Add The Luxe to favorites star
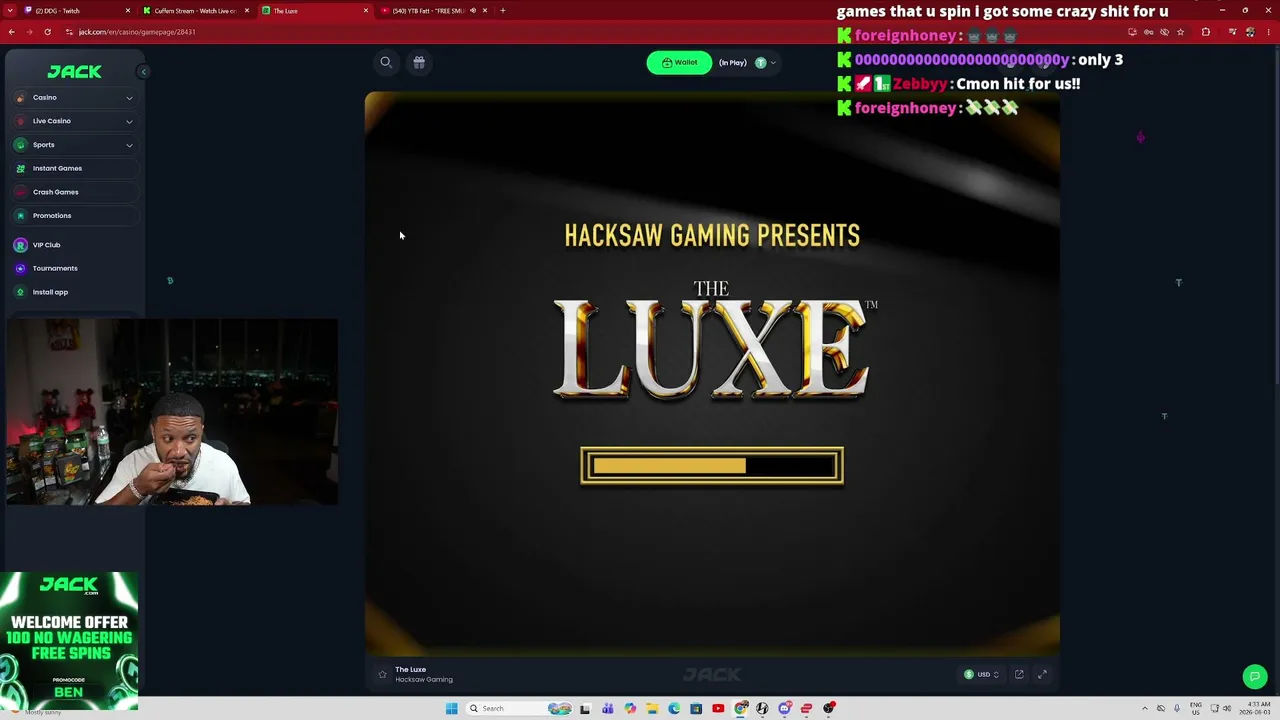Screen dimensions: 1280x720 [x=382, y=675]
